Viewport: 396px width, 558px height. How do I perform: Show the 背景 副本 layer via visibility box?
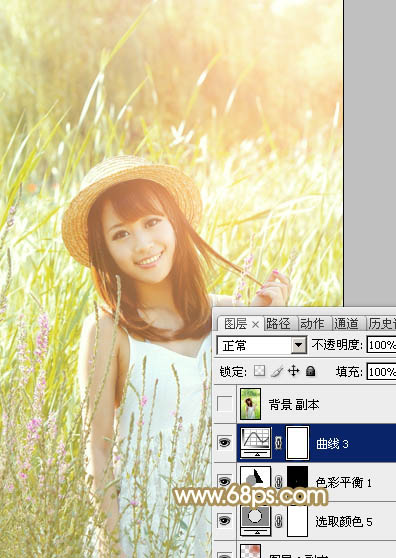click(224, 404)
